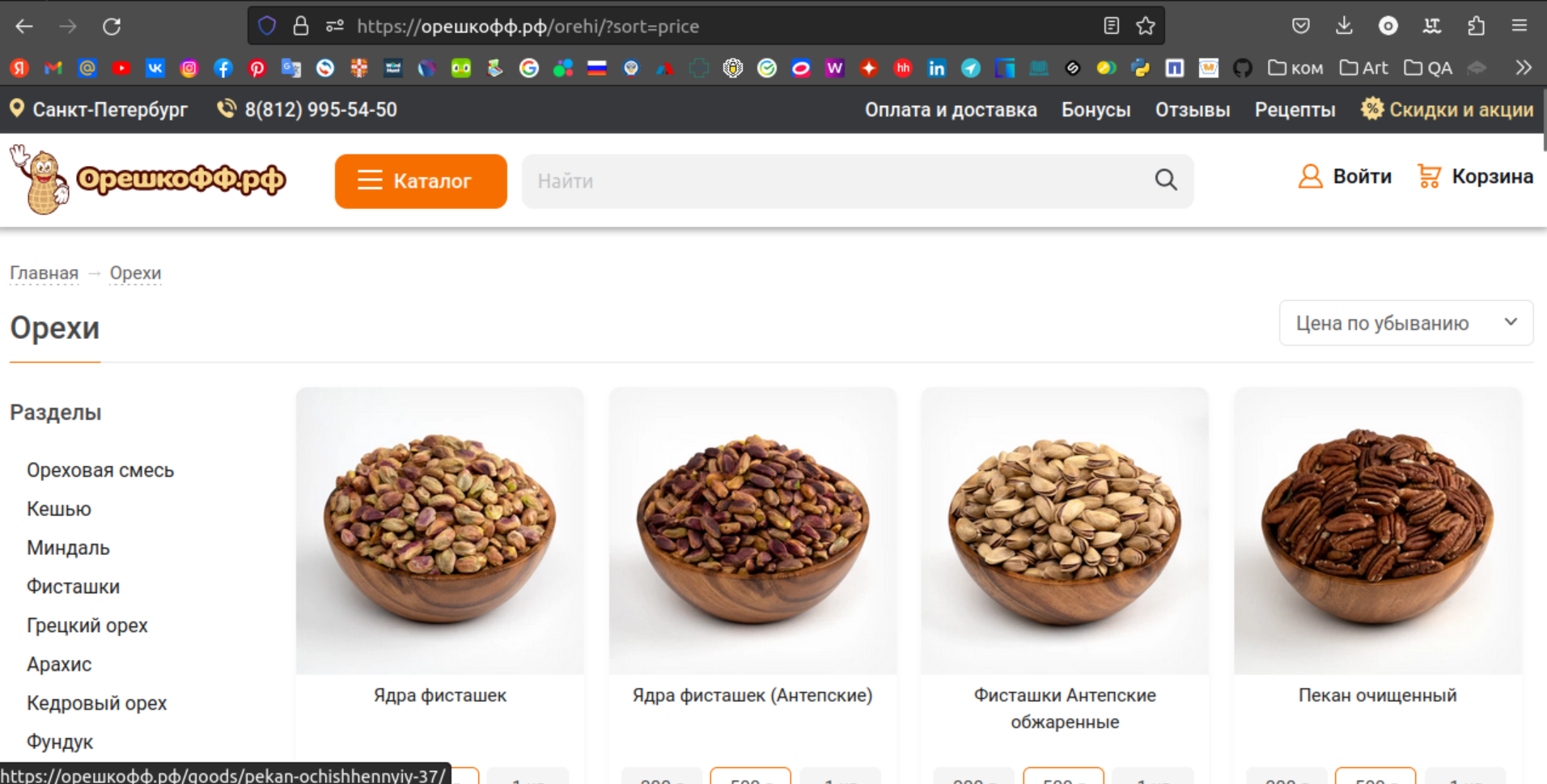Image resolution: width=1547 pixels, height=784 pixels.
Task: Select Кешью in the Разделы sidebar
Action: click(x=59, y=509)
